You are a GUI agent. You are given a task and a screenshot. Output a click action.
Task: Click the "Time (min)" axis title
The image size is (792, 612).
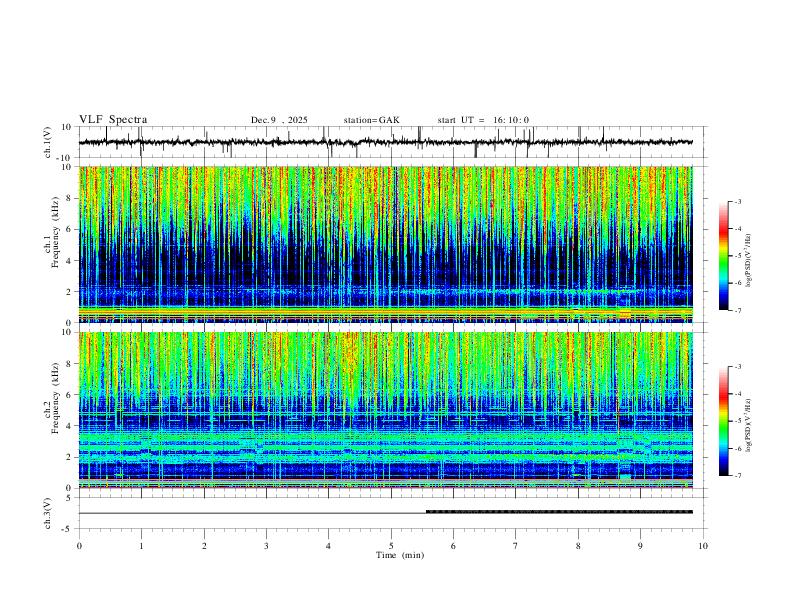pyautogui.click(x=400, y=555)
